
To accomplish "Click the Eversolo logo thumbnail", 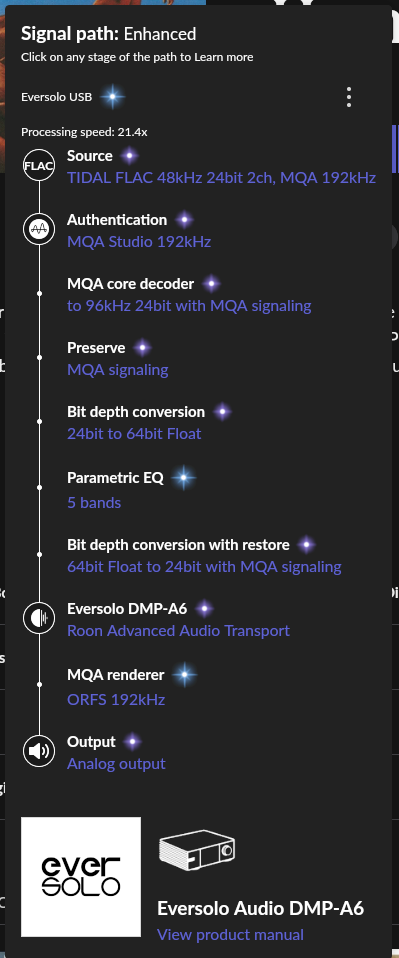I will coord(81,877).
